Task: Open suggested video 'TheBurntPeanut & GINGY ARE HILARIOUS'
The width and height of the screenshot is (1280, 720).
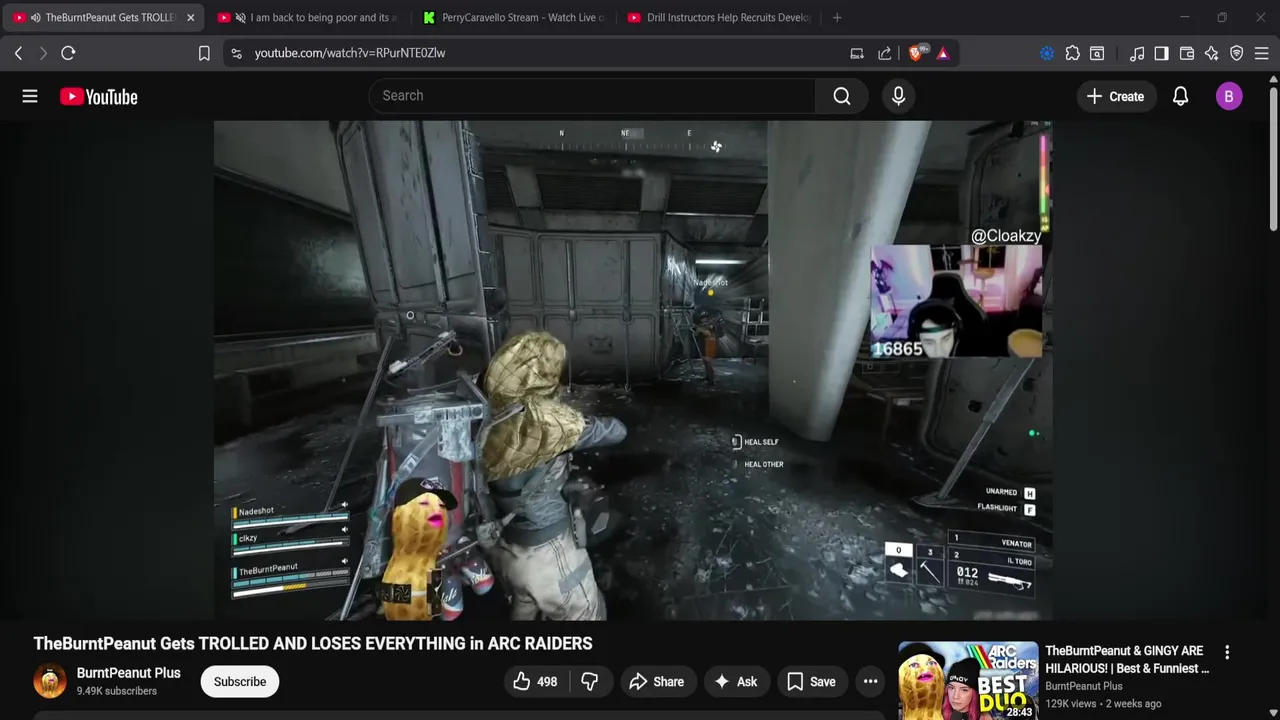Action: coord(1127,660)
